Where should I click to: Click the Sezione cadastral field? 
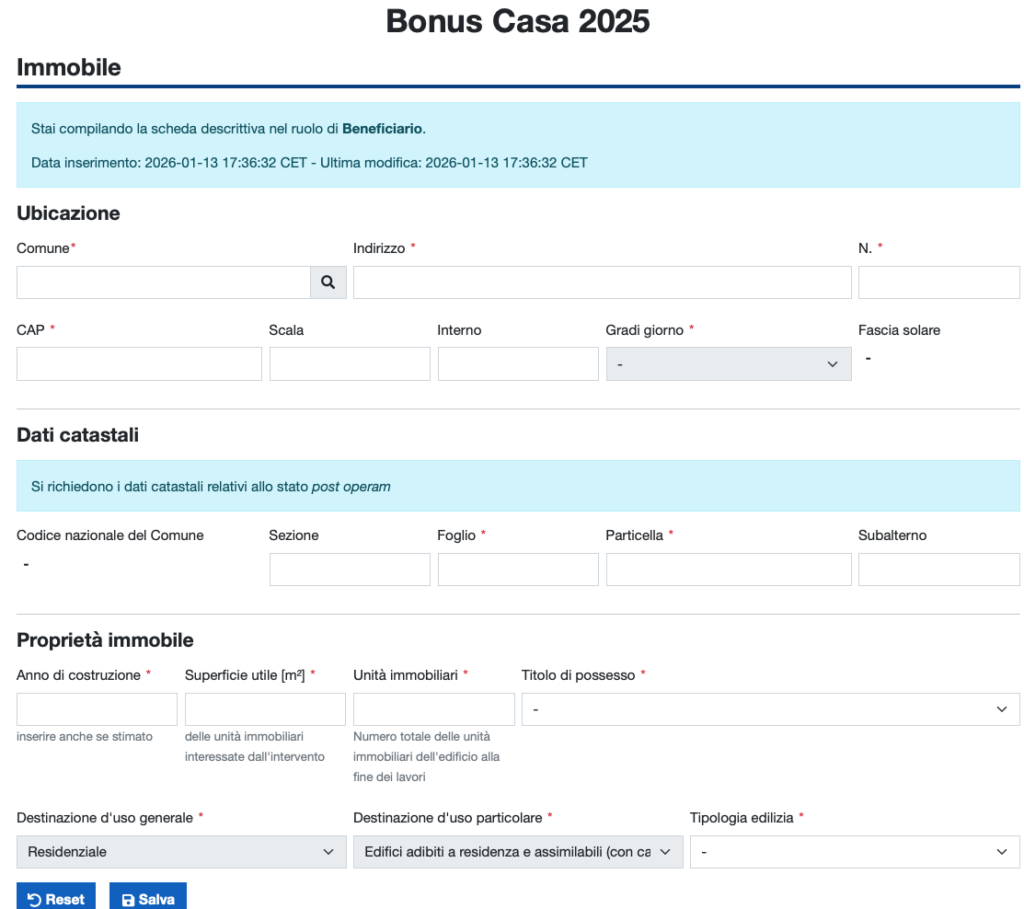349,569
